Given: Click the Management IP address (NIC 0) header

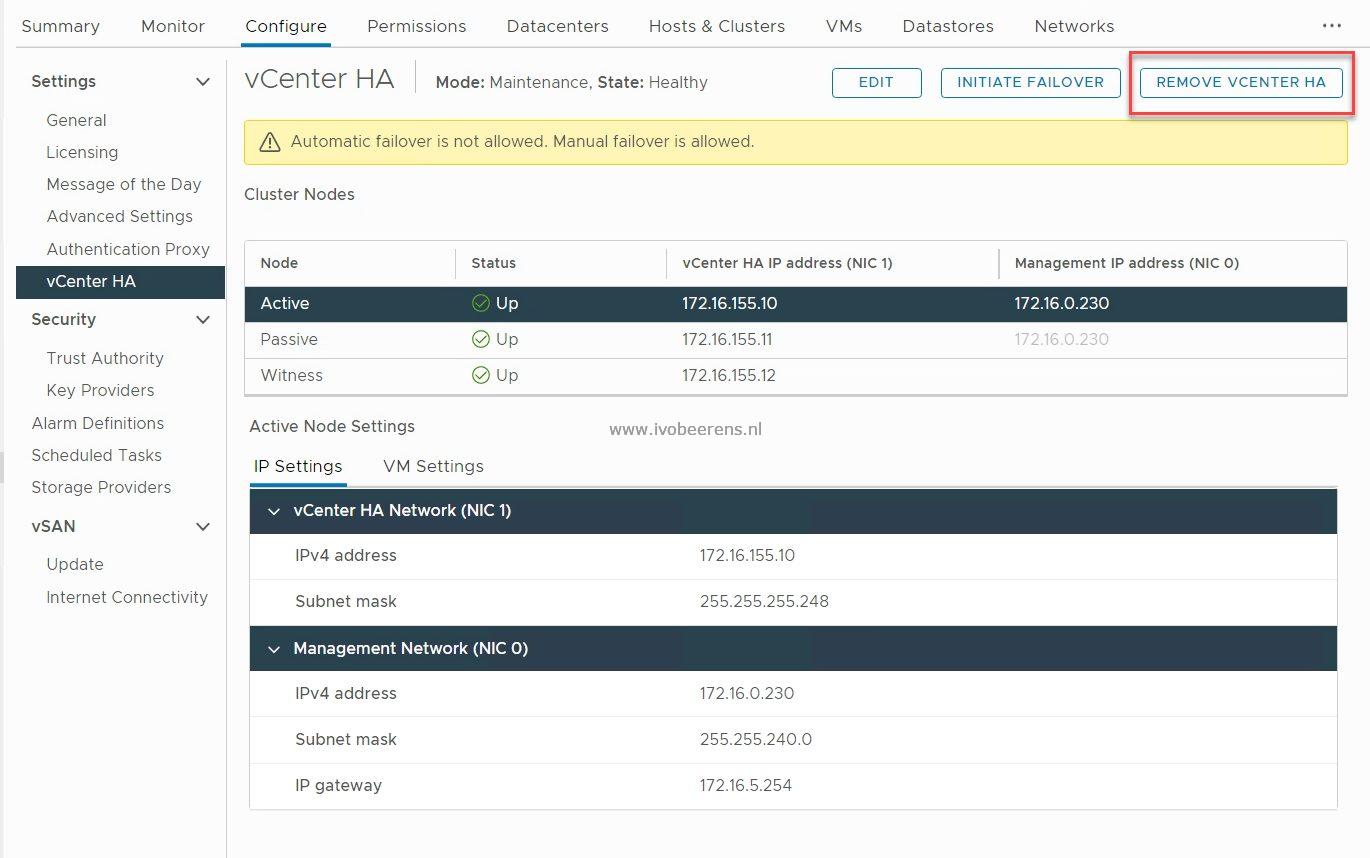Looking at the screenshot, I should click(1127, 263).
